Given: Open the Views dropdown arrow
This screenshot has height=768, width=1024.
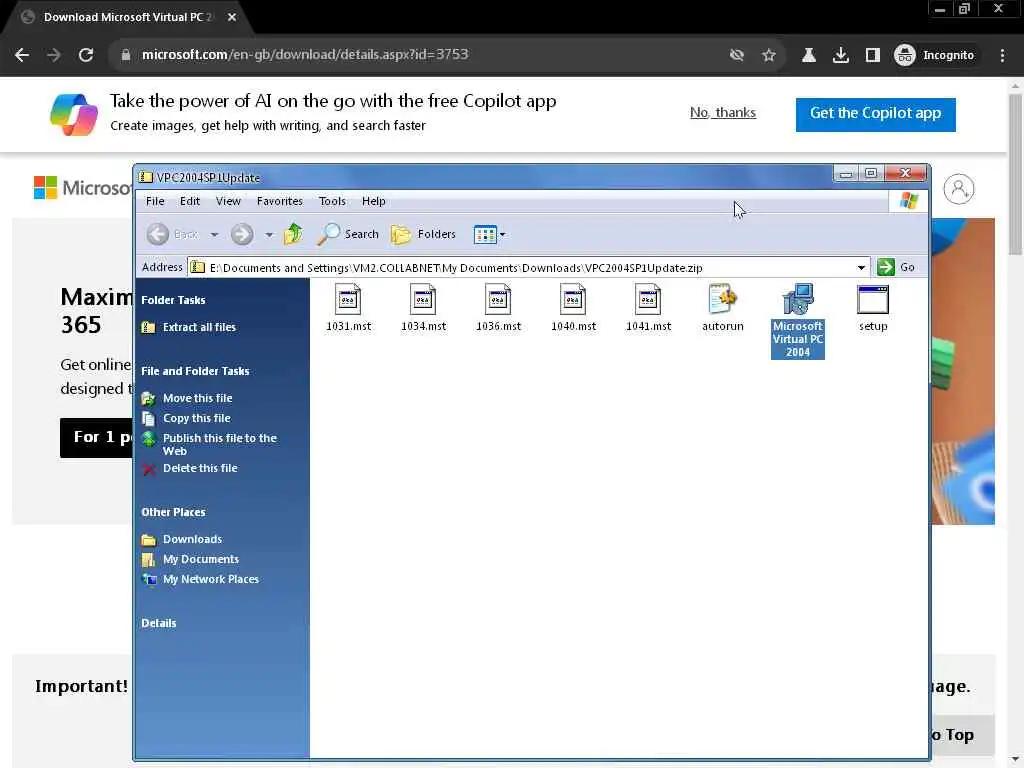Looking at the screenshot, I should 502,234.
